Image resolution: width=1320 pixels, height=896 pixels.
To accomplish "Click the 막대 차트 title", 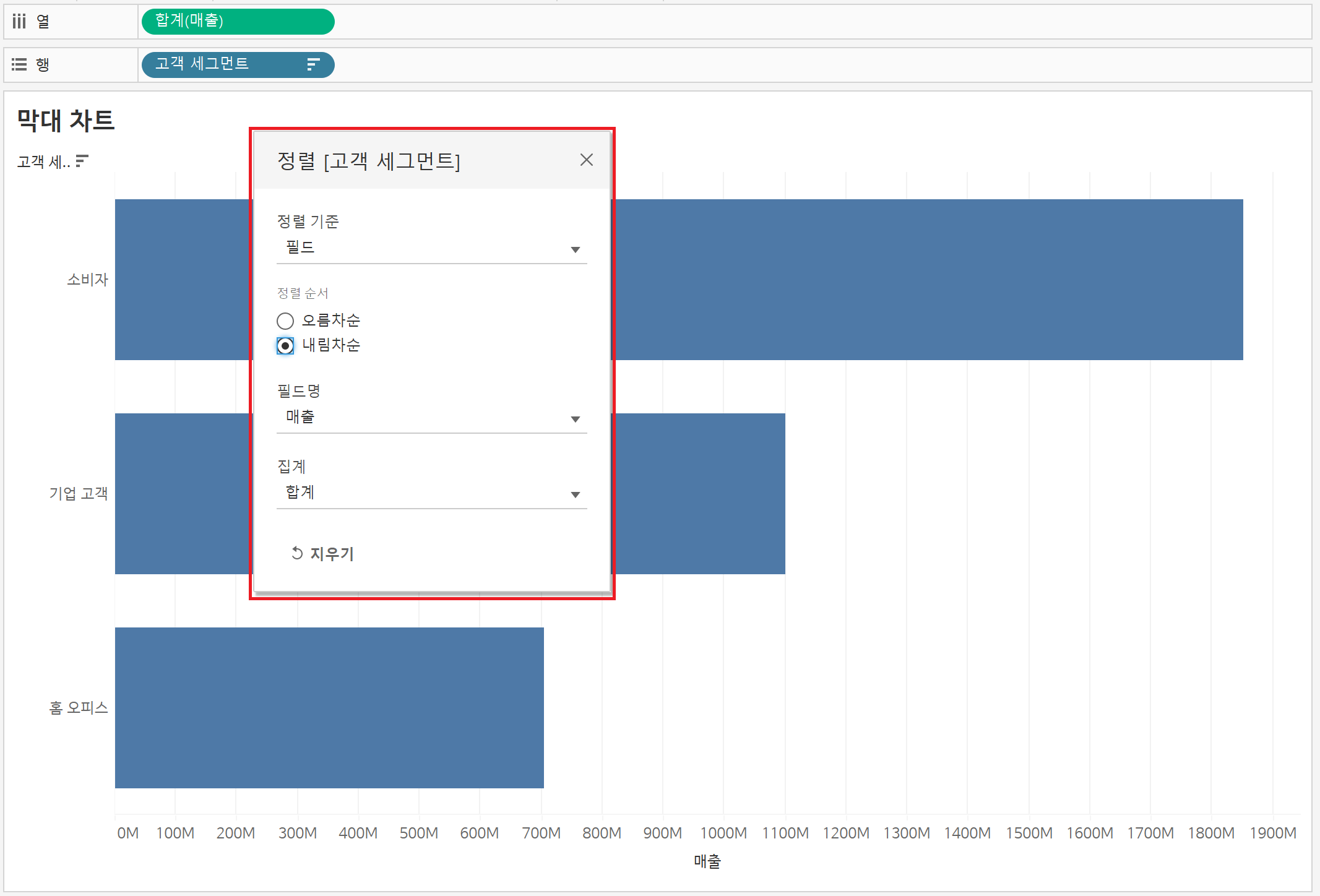I will (x=66, y=120).
